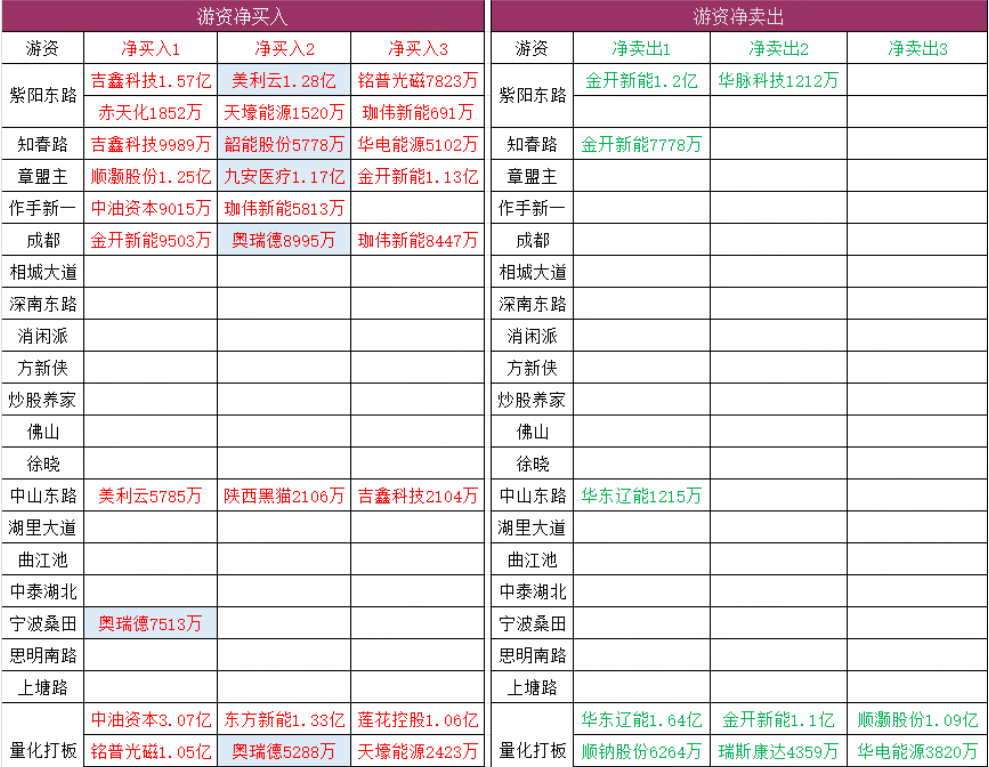Click 作手新一 row label in 游资净买入 table
The image size is (989, 767).
coord(43,208)
